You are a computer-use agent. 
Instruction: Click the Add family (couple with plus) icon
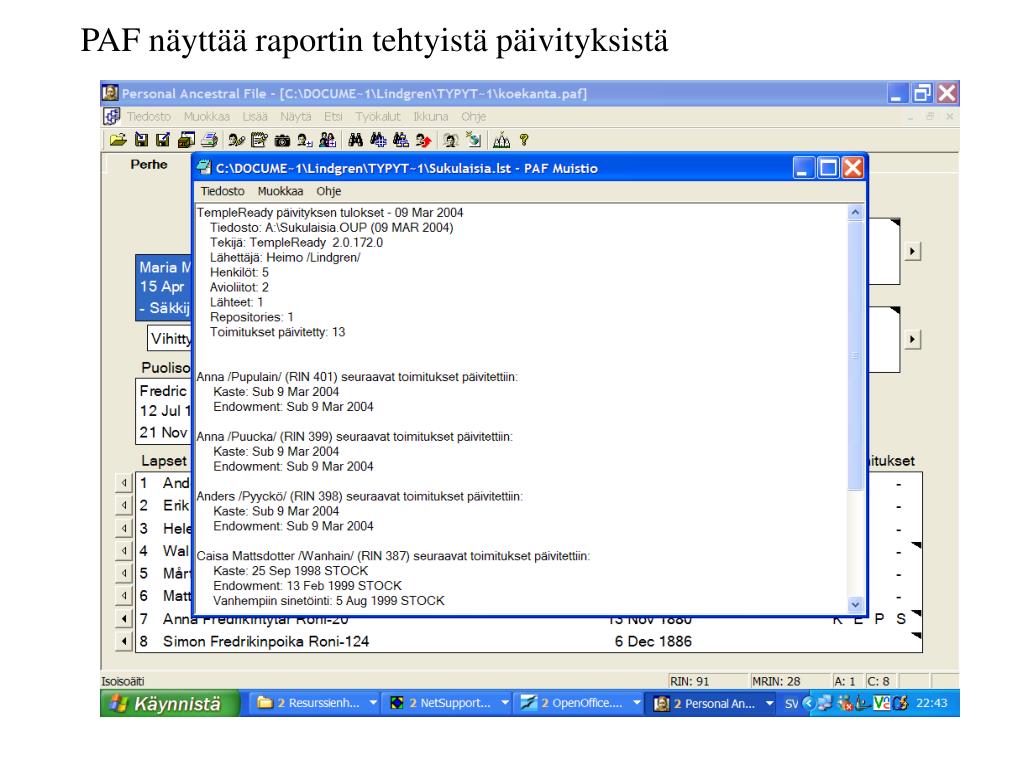point(328,140)
